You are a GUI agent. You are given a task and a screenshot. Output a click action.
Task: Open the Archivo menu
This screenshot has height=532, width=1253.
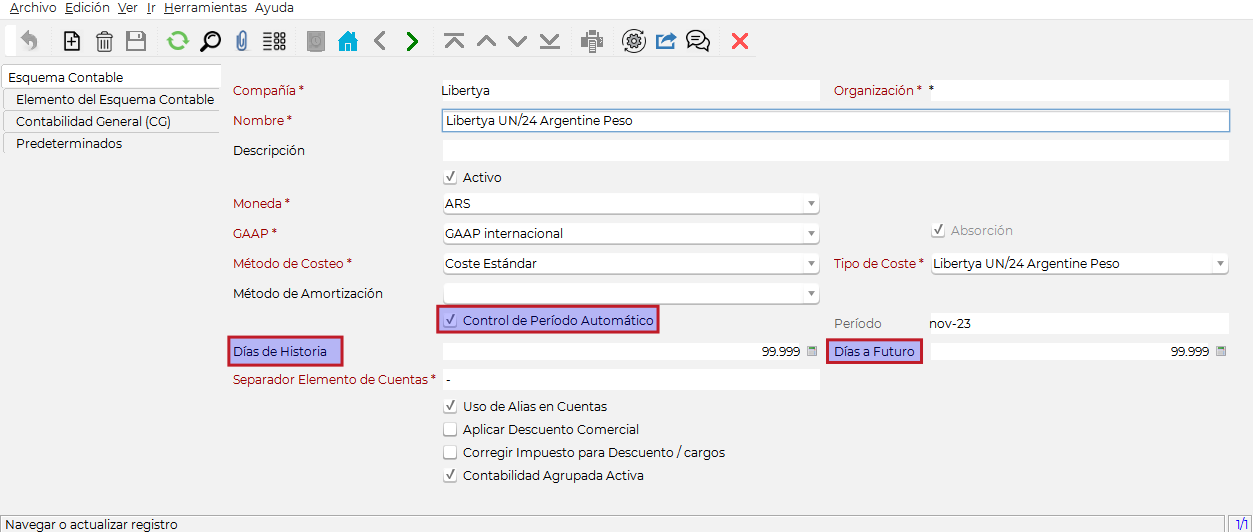(x=33, y=7)
